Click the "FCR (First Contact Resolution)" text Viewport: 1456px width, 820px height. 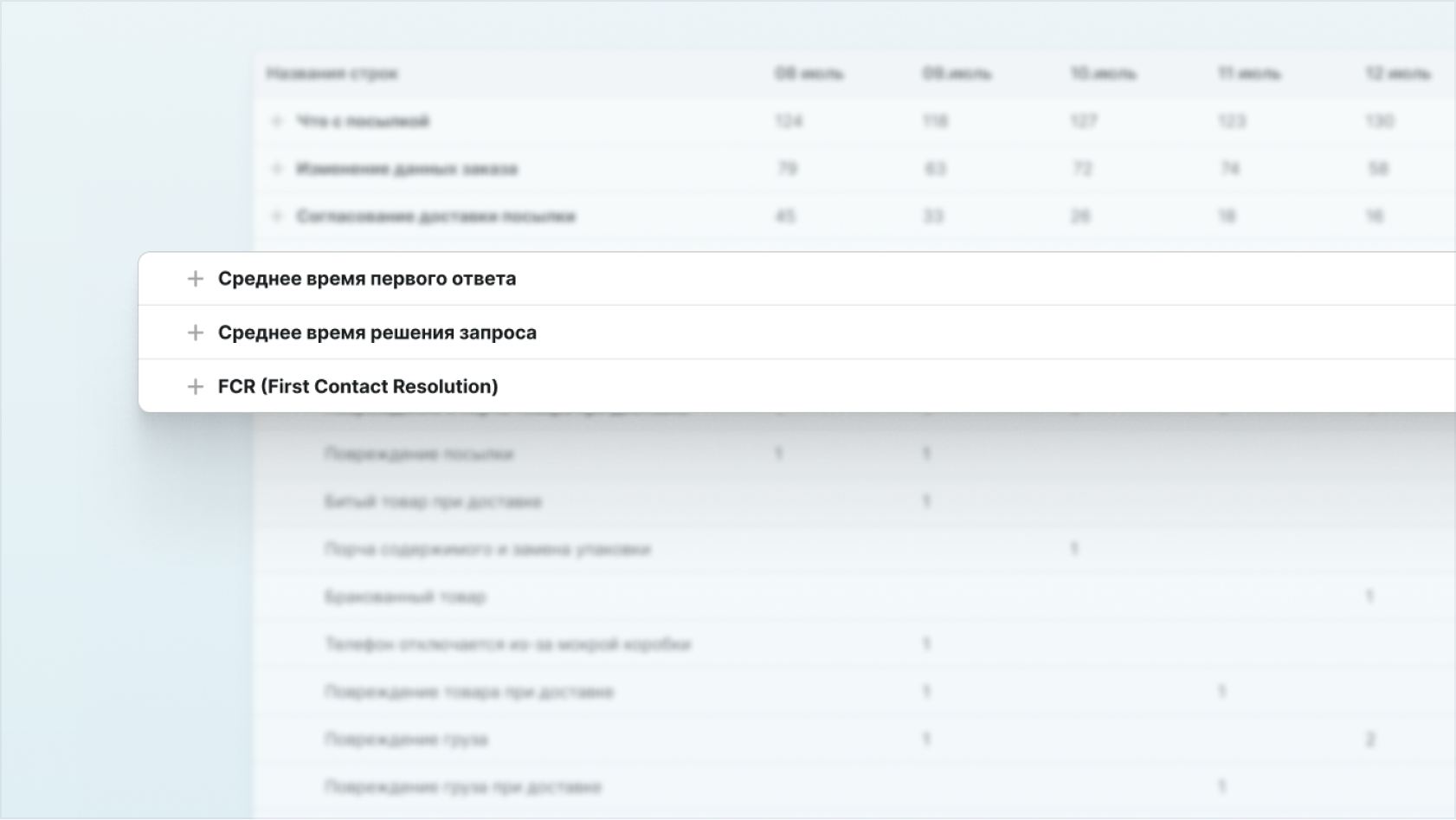358,386
